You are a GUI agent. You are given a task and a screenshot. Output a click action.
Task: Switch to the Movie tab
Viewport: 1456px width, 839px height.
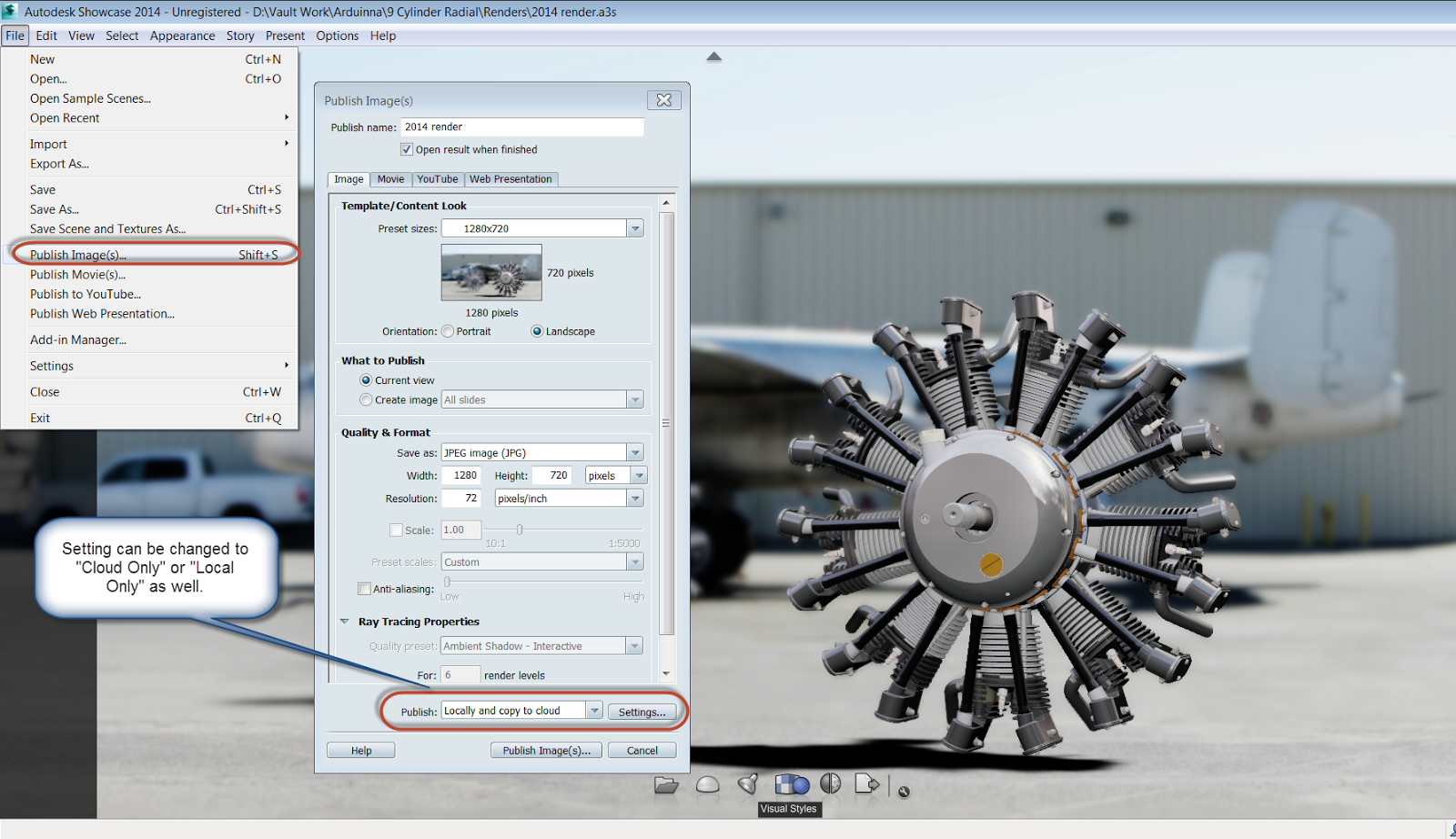(390, 179)
